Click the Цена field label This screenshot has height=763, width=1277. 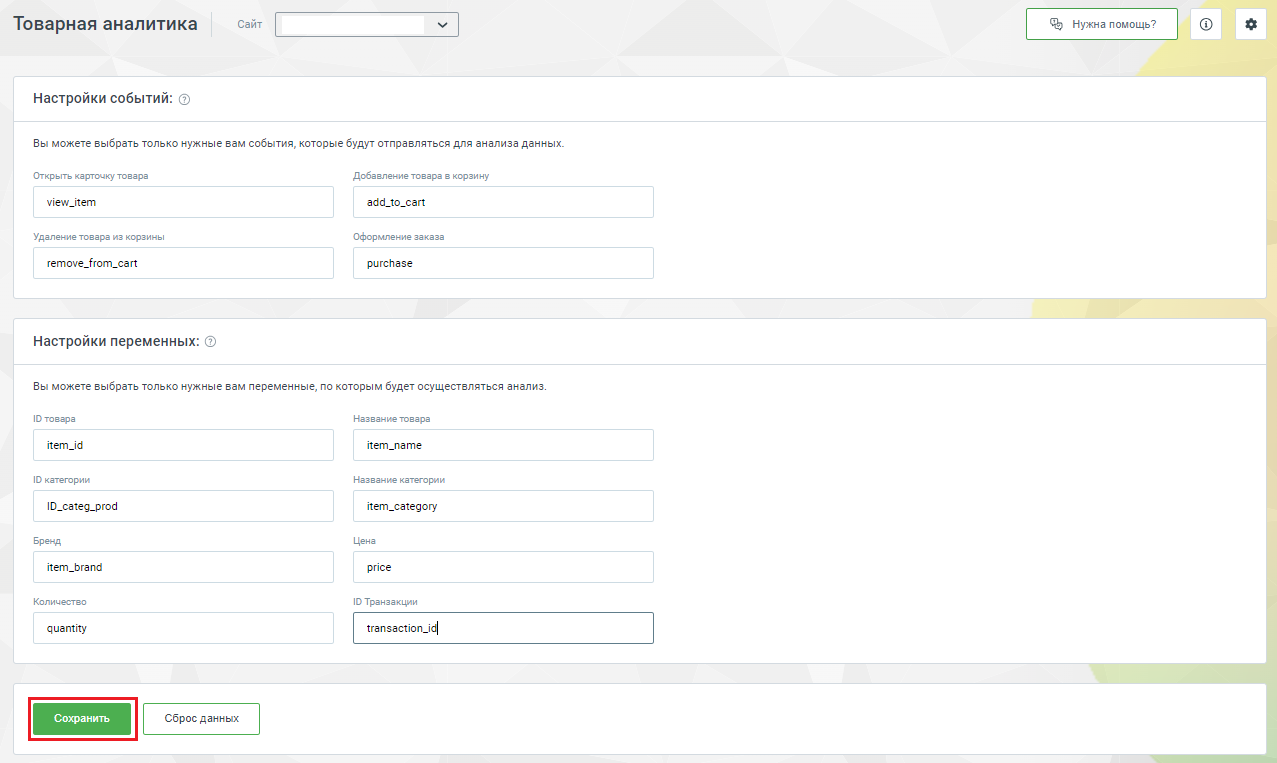coord(364,541)
